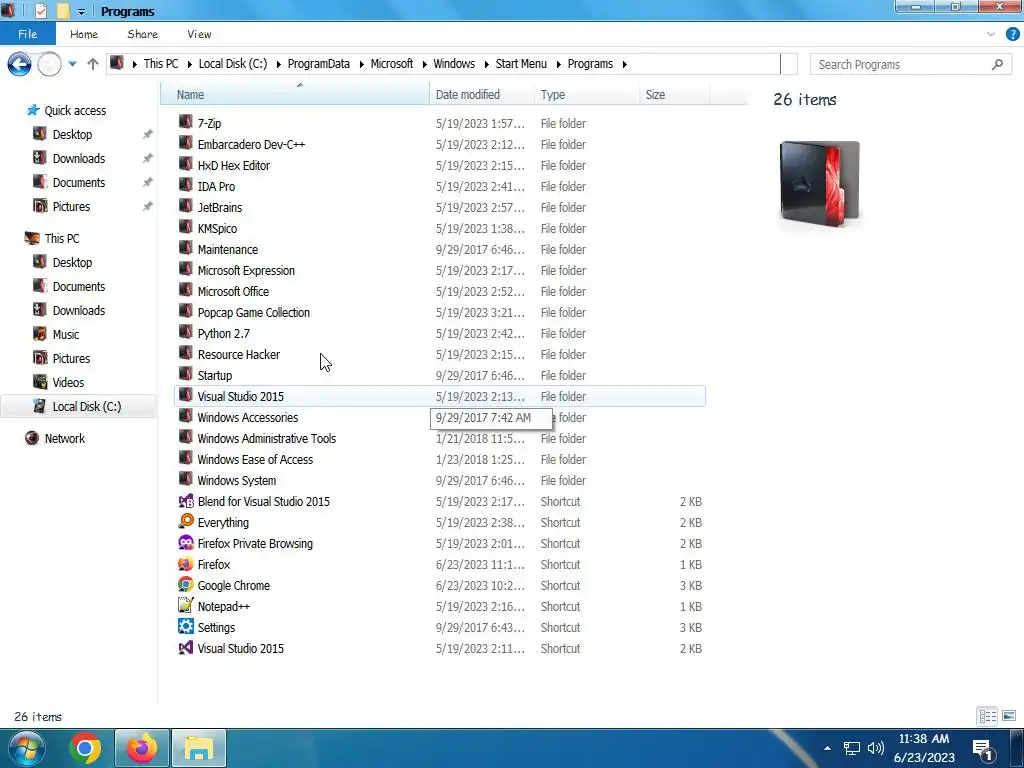The image size is (1024, 768).
Task: Click Local Disk (C:) in address bar
Action: pyautogui.click(x=233, y=64)
